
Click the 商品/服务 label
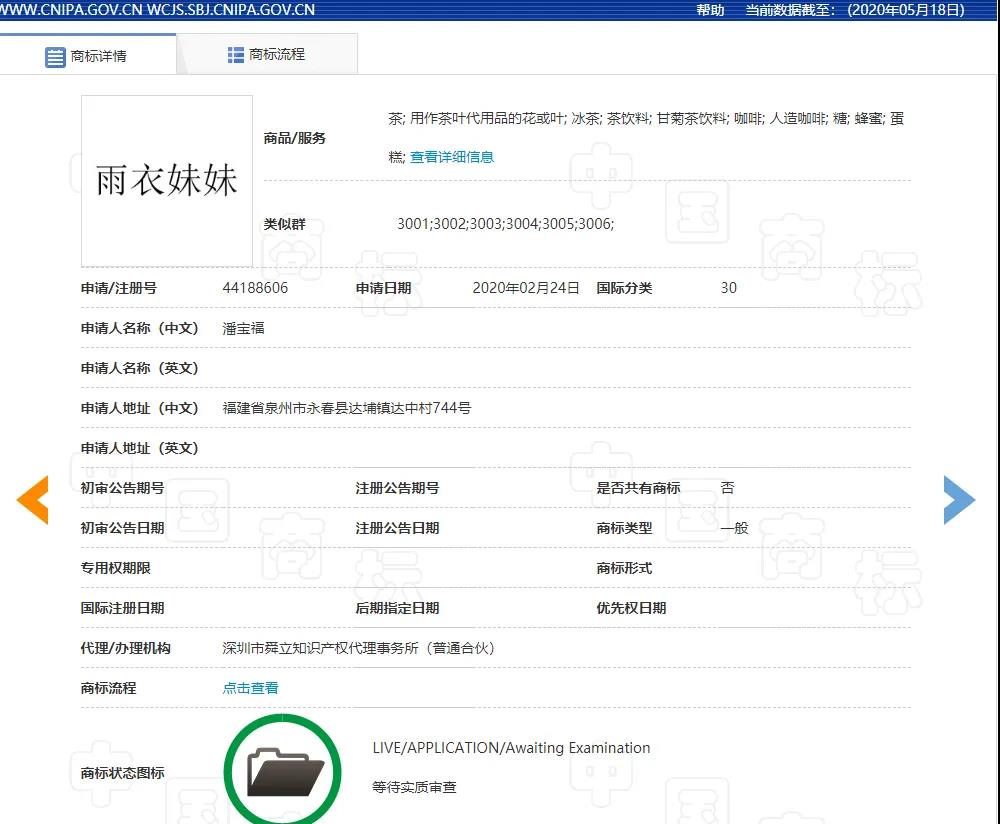click(x=295, y=138)
